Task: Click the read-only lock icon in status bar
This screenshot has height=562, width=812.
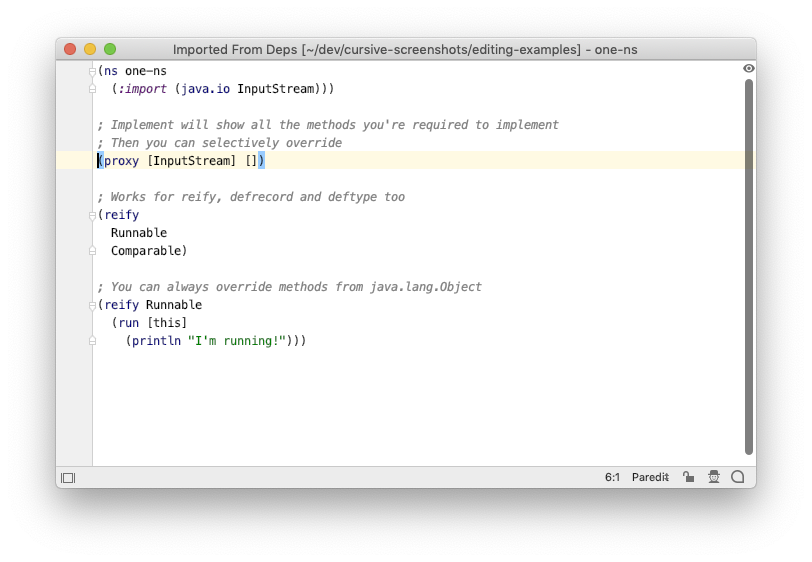Action: click(x=688, y=477)
